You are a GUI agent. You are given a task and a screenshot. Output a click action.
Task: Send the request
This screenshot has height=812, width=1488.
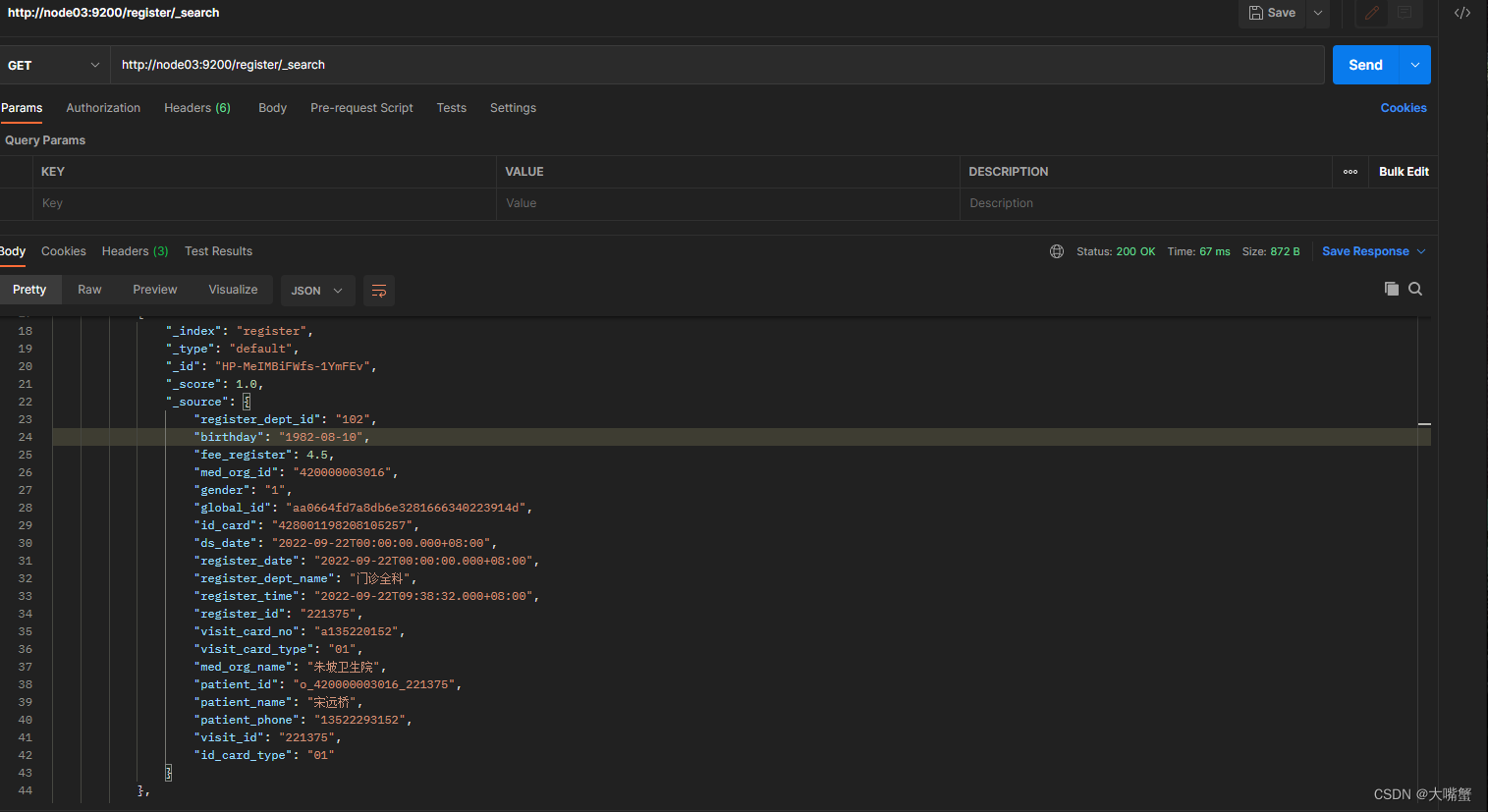click(1365, 65)
